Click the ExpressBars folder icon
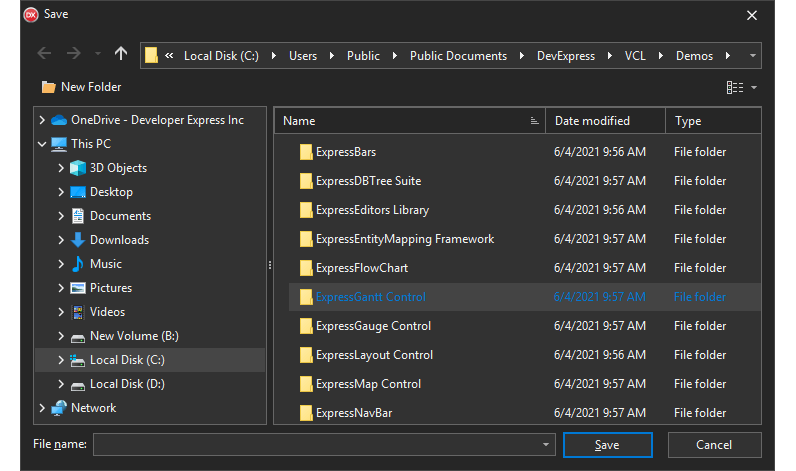This screenshot has width=796, height=471. [x=306, y=152]
